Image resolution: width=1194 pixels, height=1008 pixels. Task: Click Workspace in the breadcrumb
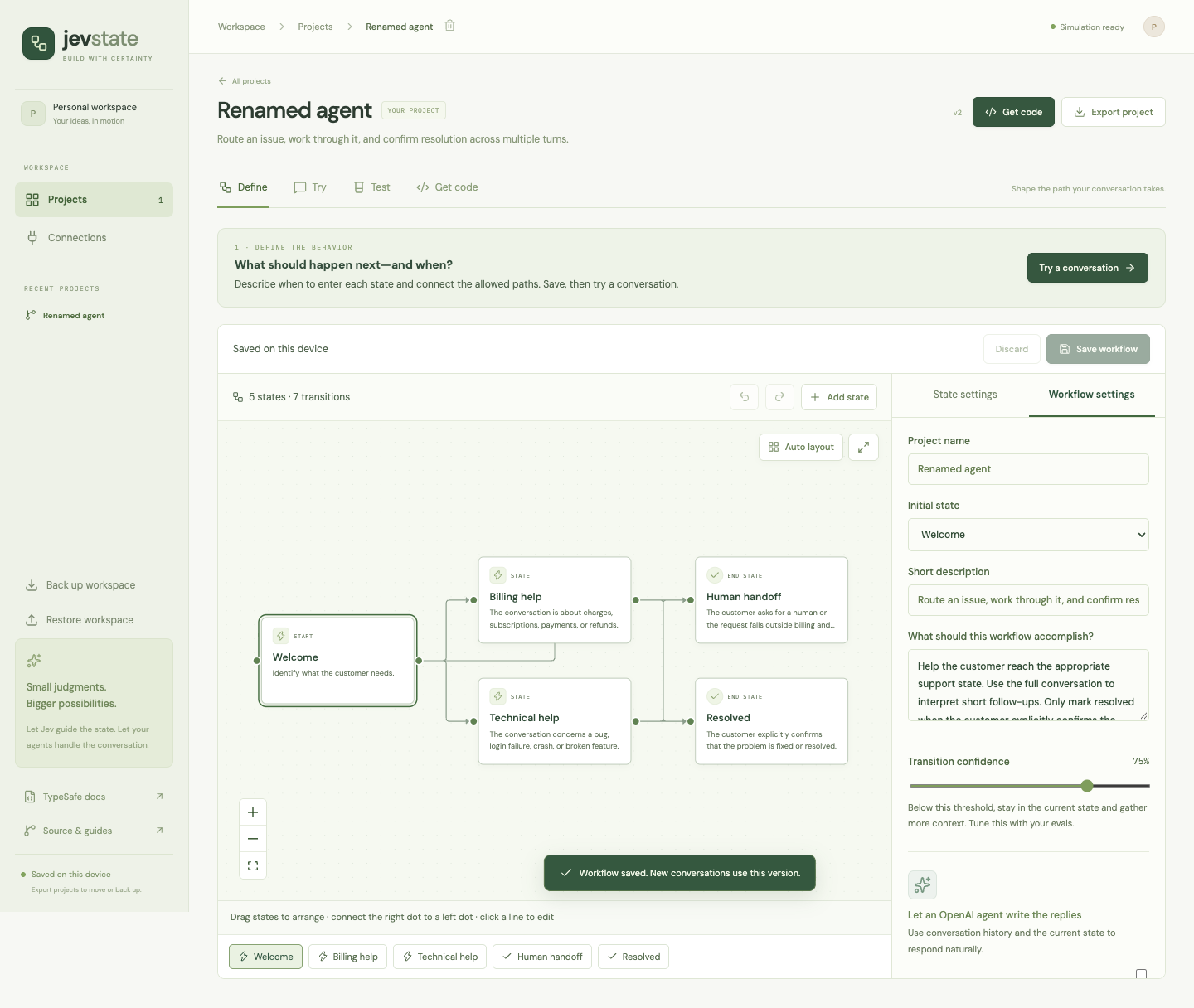click(241, 27)
